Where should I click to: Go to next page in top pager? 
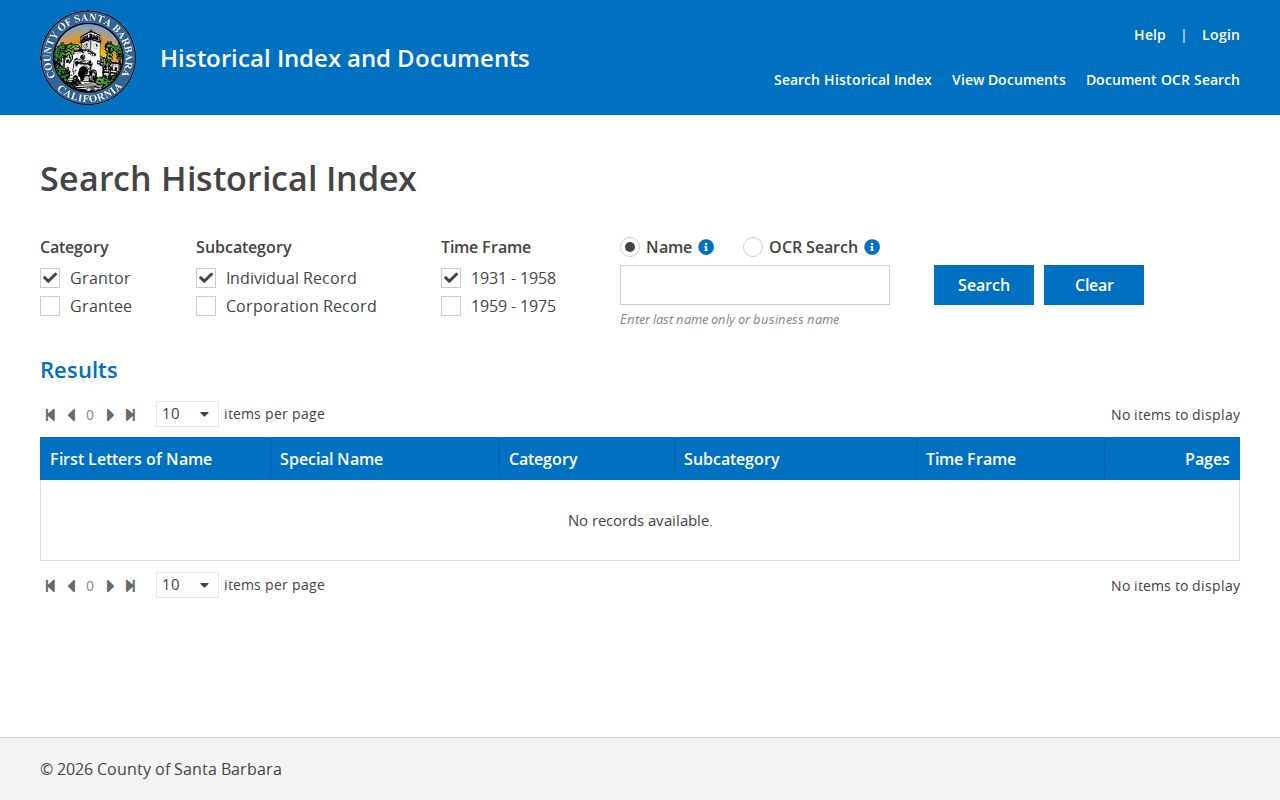[110, 415]
